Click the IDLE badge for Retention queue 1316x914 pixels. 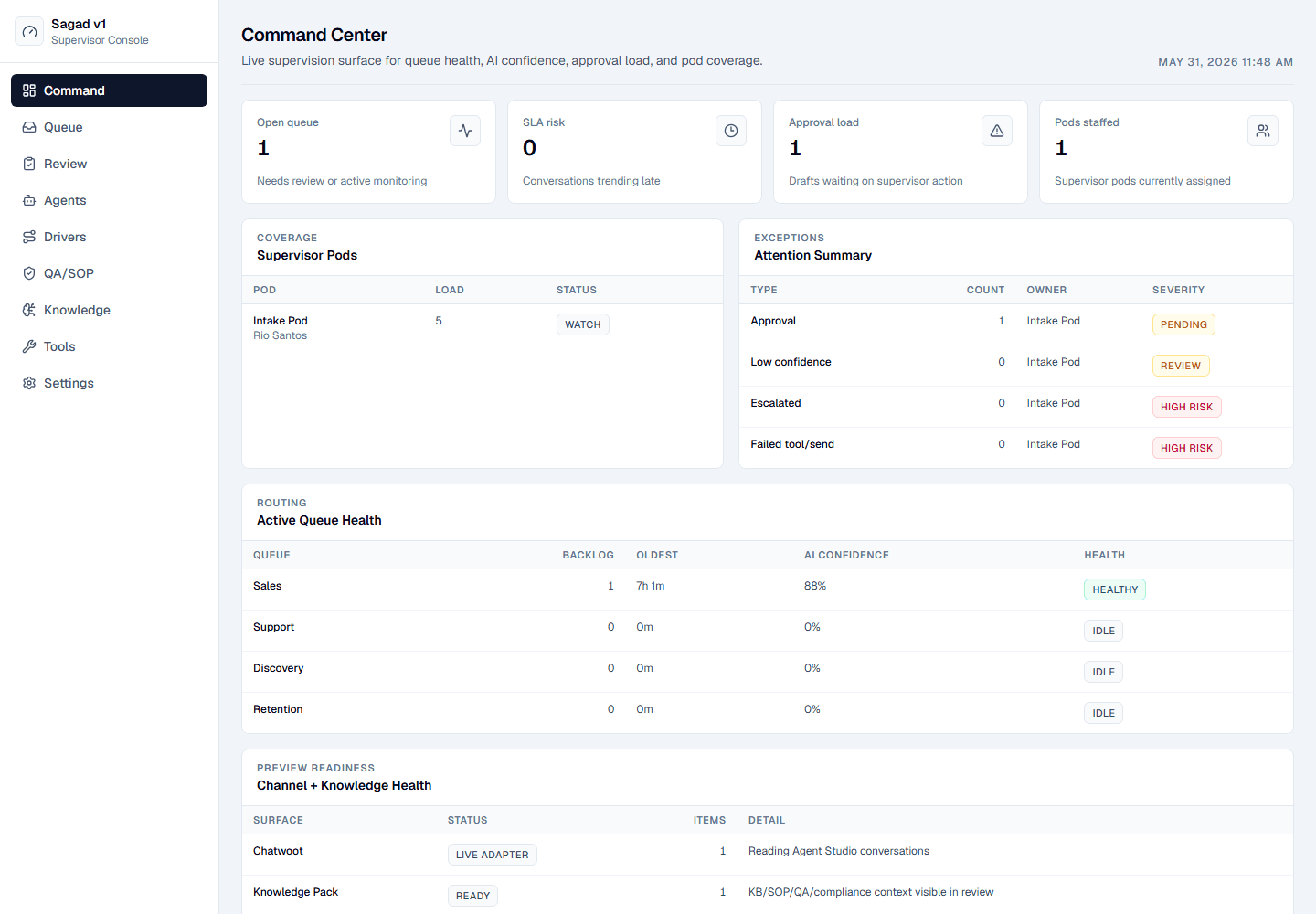[x=1103, y=713]
